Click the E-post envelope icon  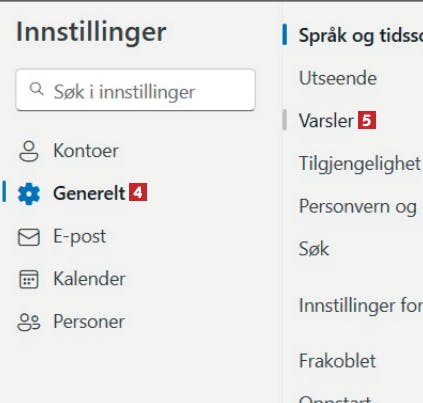(x=29, y=237)
